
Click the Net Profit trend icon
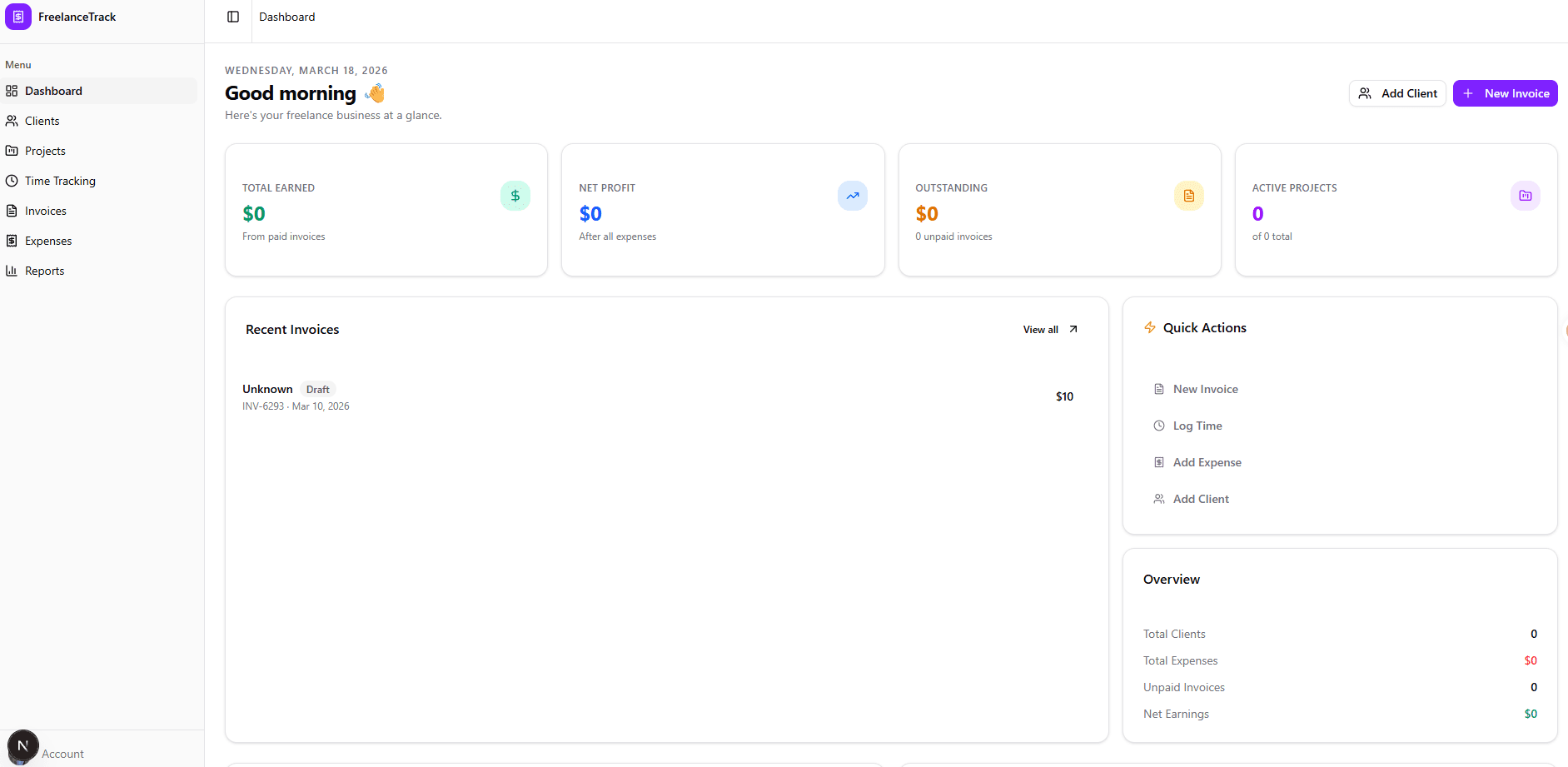853,196
